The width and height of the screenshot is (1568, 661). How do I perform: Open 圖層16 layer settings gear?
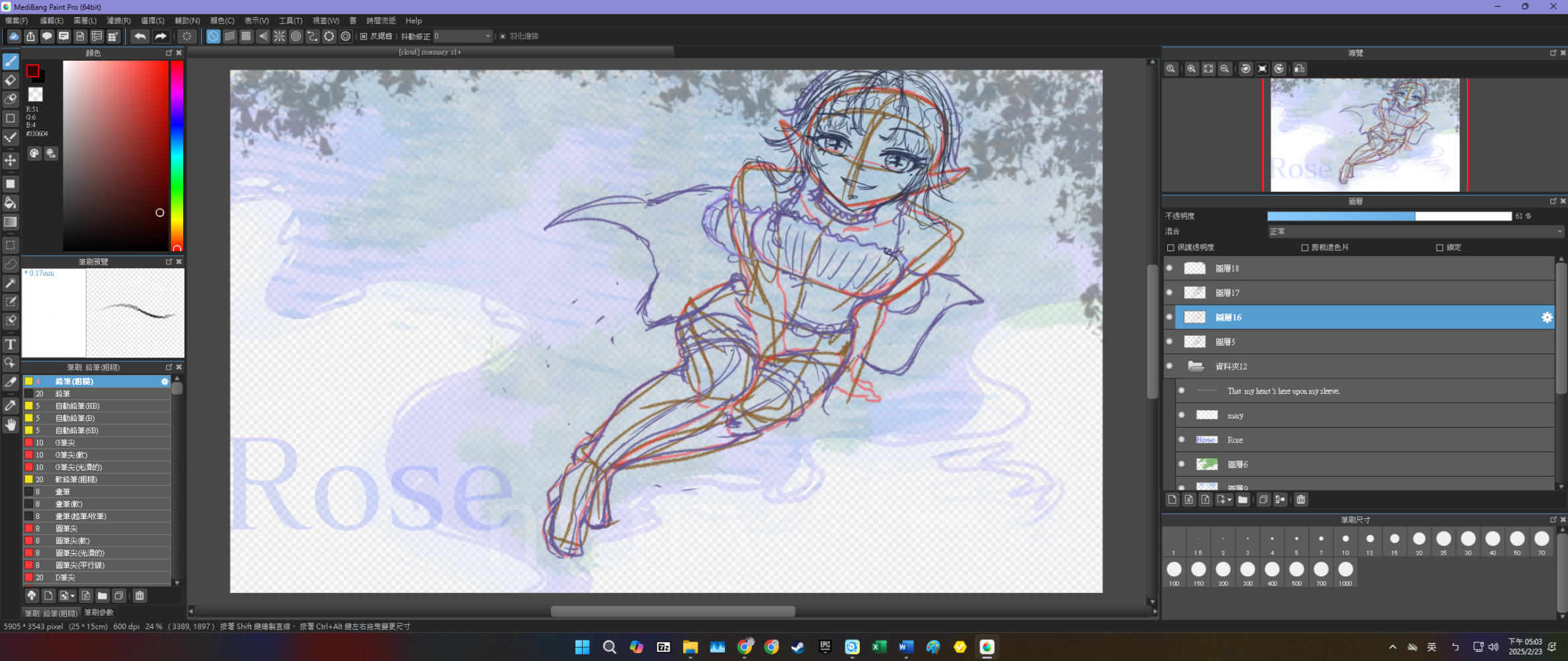pos(1547,317)
